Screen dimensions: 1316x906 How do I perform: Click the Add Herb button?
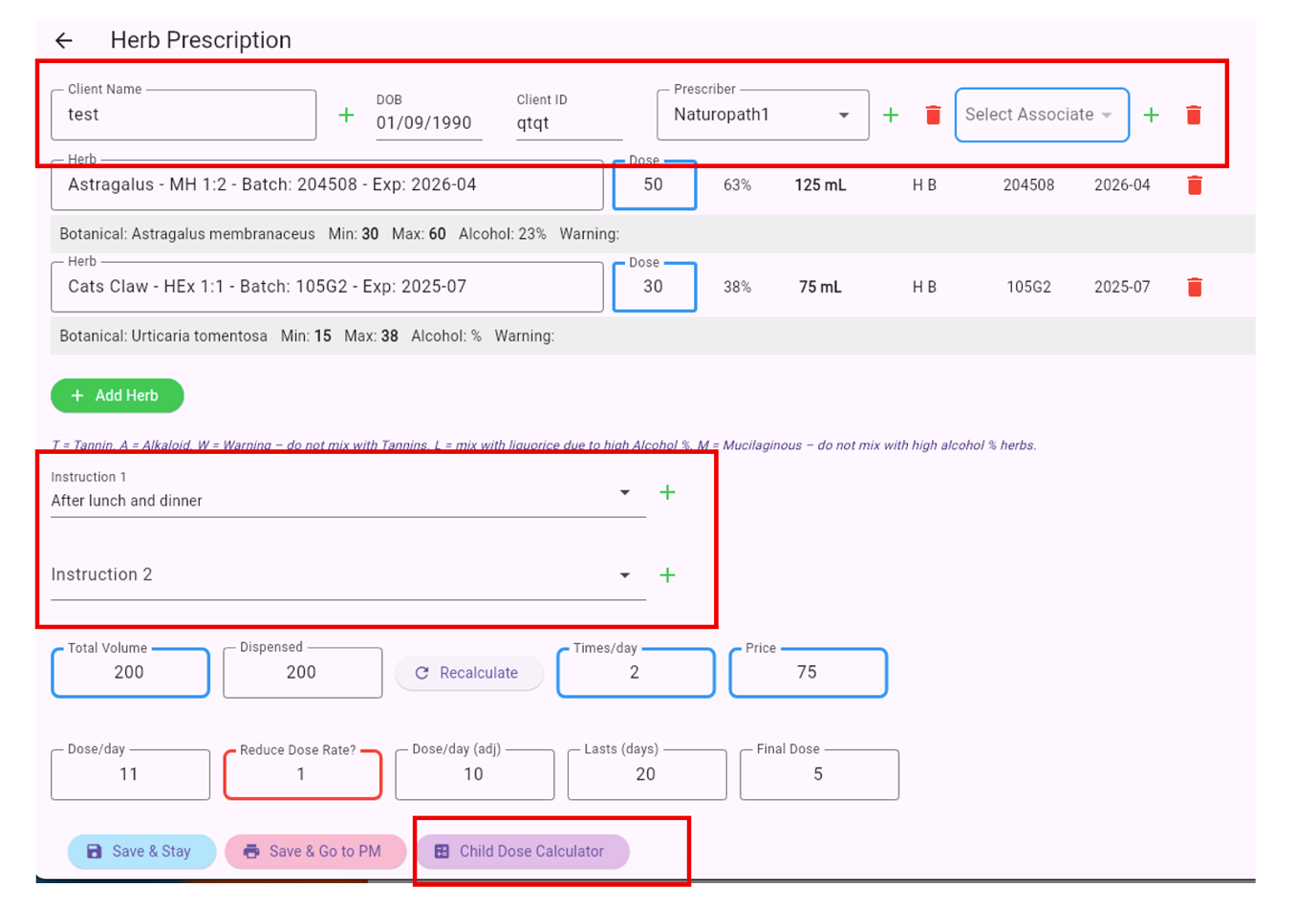coord(117,396)
